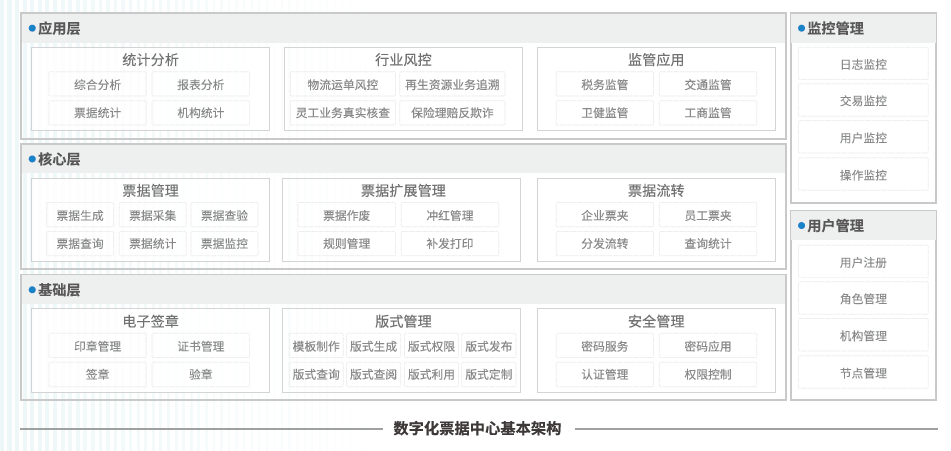This screenshot has width=951, height=451.
Task: Select the 企业票夹 item
Action: (605, 215)
